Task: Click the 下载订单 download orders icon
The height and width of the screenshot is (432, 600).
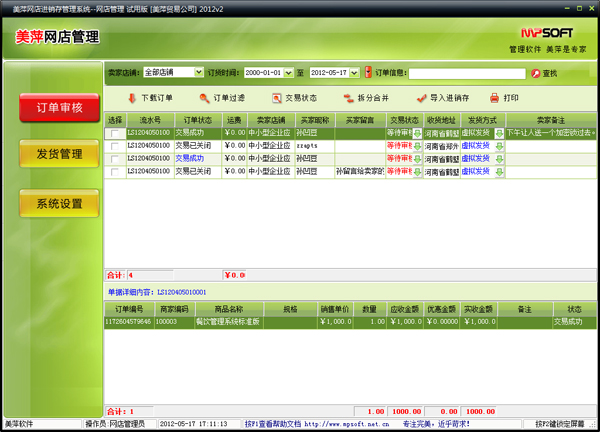Action: (x=132, y=98)
